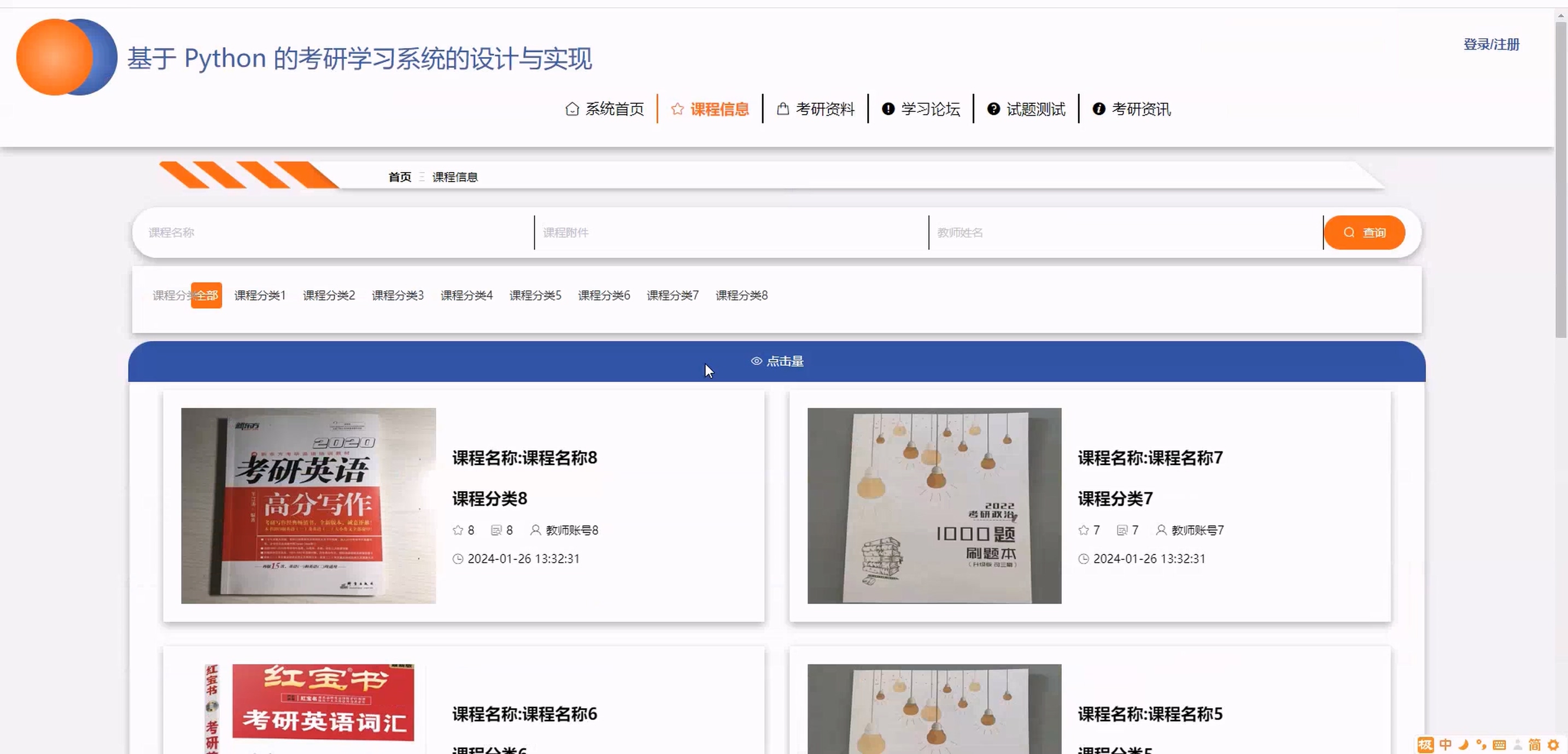This screenshot has height=754, width=1568.
Task: Open the 考研资讯 navigation item
Action: click(x=1132, y=109)
